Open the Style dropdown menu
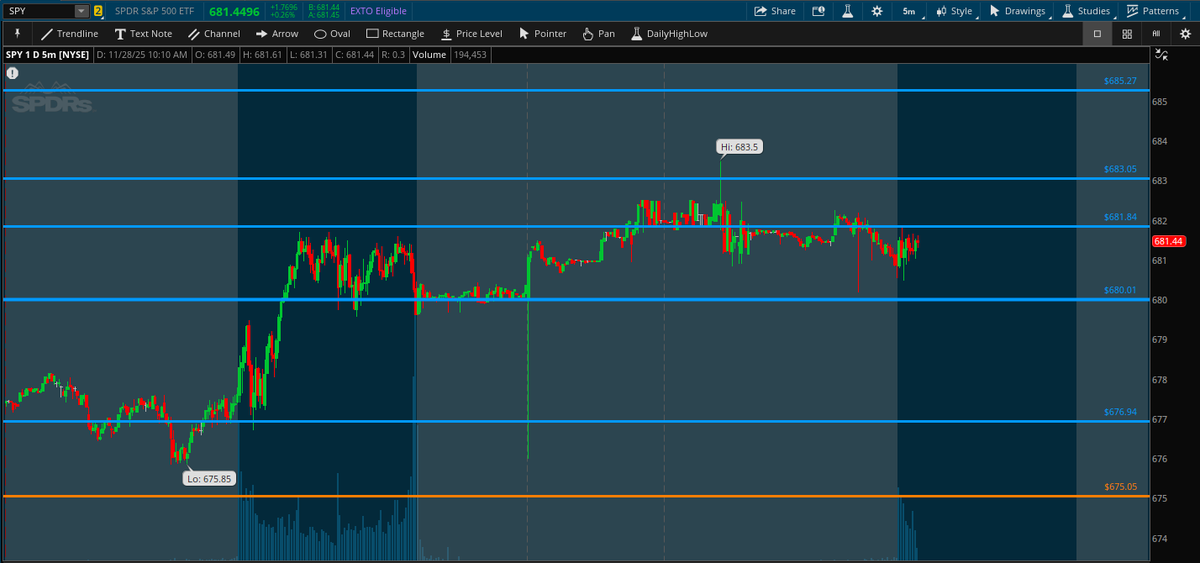 tap(954, 11)
